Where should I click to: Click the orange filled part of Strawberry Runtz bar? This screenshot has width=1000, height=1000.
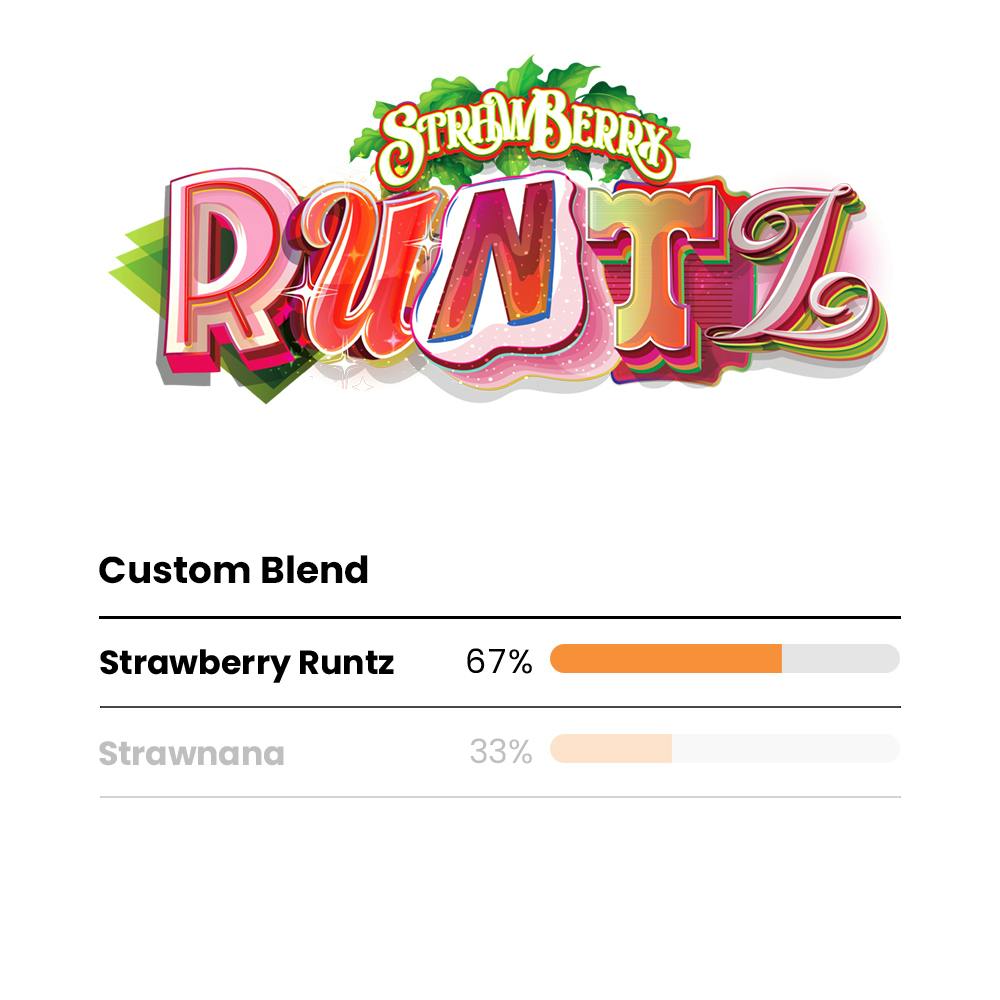point(665,659)
